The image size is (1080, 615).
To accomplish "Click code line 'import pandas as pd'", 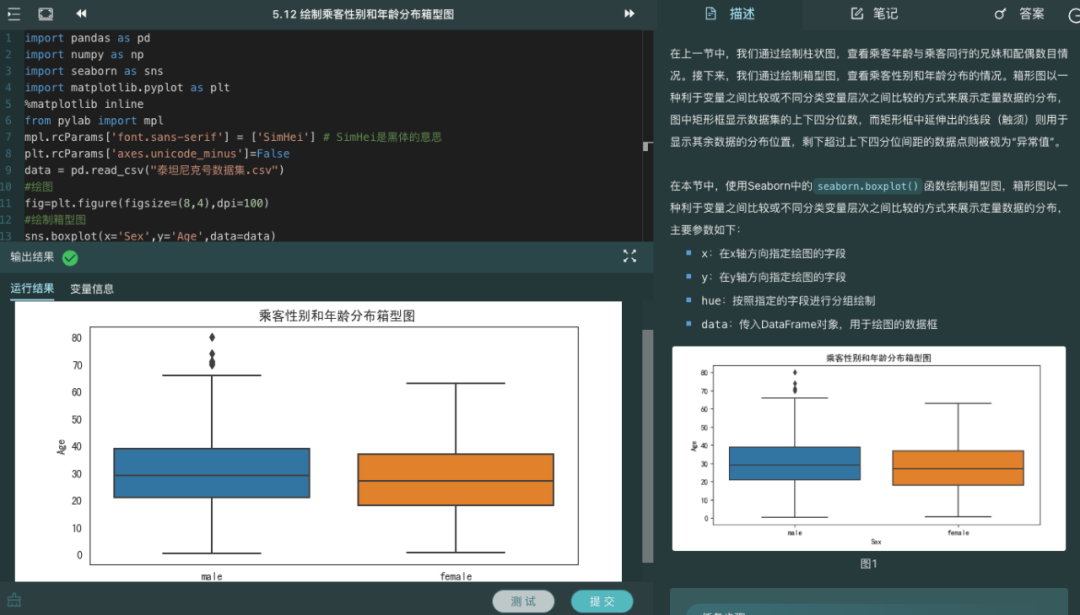I will (x=87, y=38).
